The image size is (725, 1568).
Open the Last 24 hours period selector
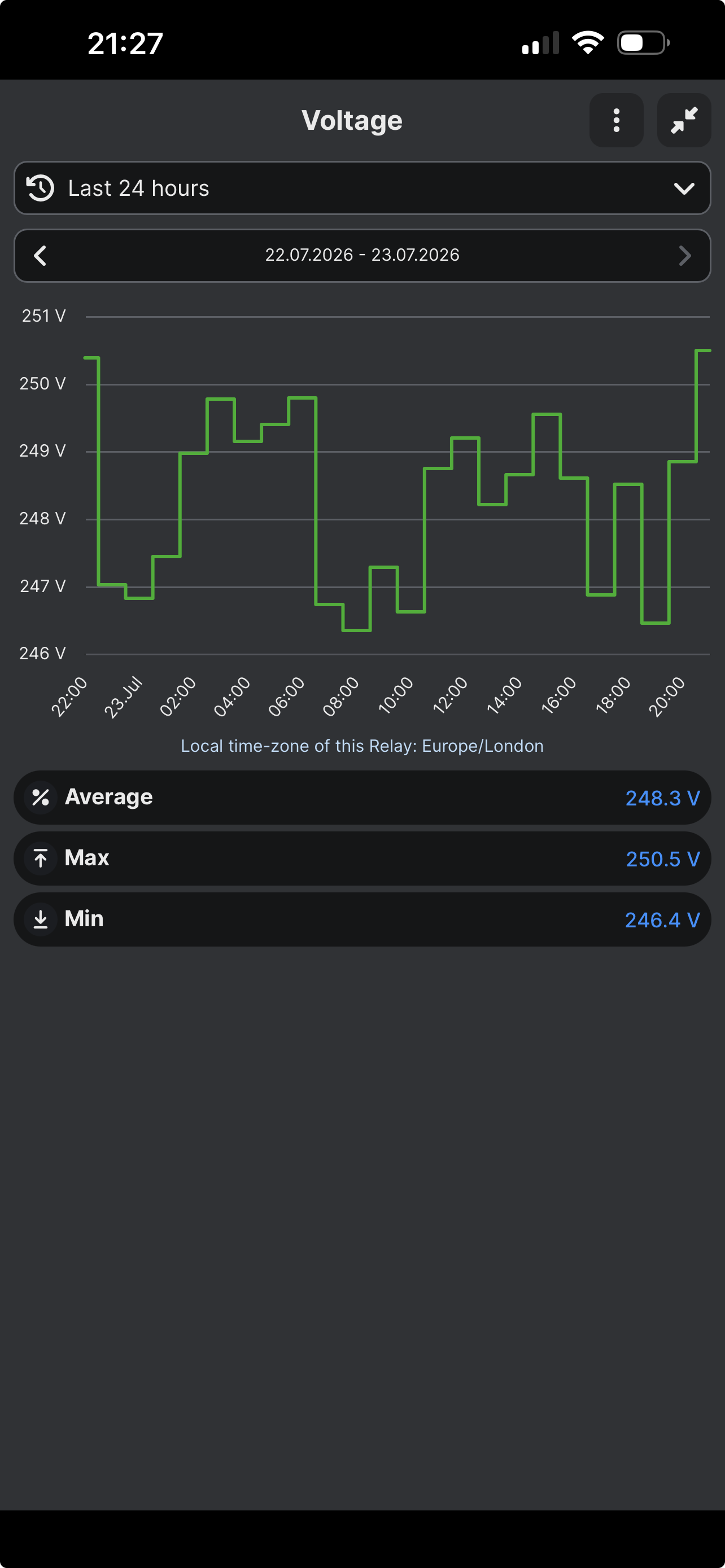[x=362, y=188]
